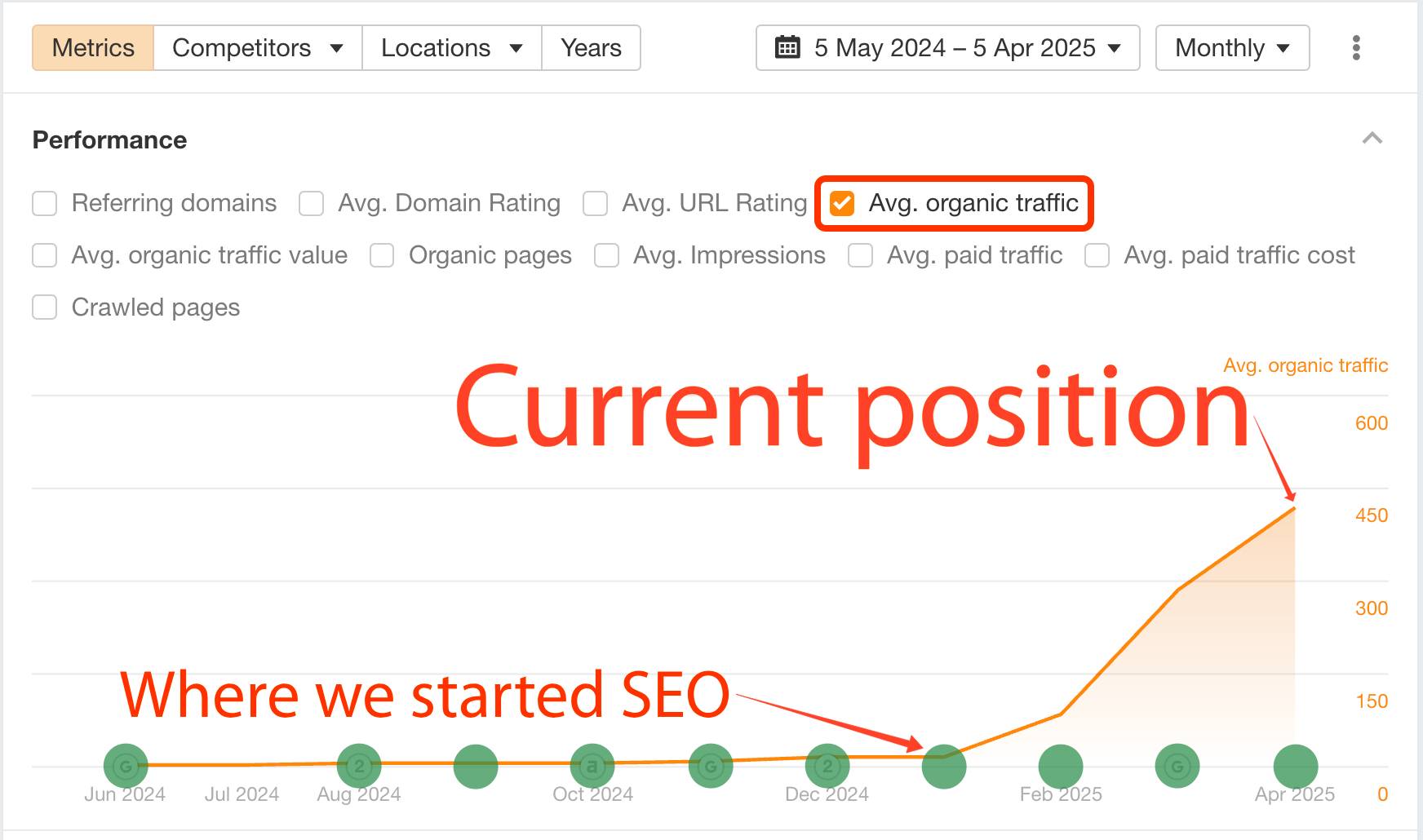This screenshot has width=1423, height=840.
Task: Click the Google update marker at Mar 2025
Action: tap(1177, 767)
